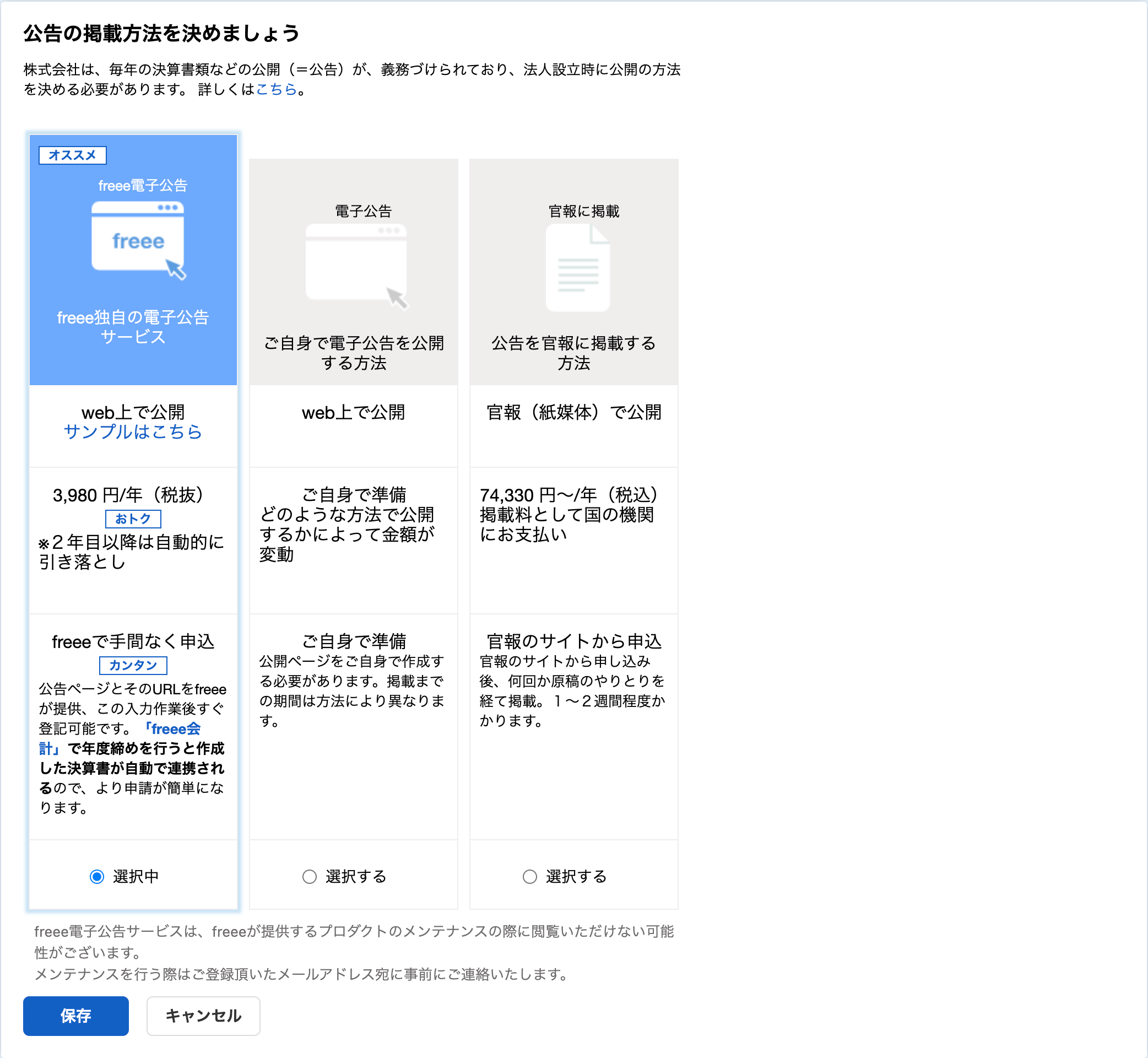Image resolution: width=1148 pixels, height=1058 pixels.
Task: Click text 官報のサイトから申込
Action: pos(574,641)
